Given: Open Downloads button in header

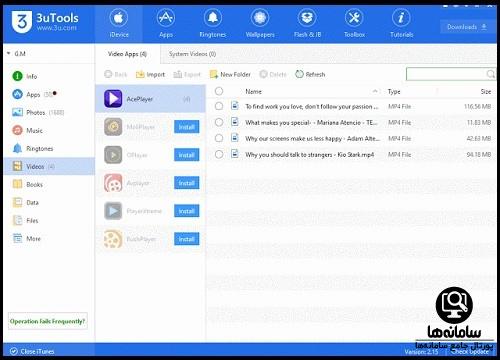Looking at the screenshot, I should pyautogui.click(x=467, y=27).
